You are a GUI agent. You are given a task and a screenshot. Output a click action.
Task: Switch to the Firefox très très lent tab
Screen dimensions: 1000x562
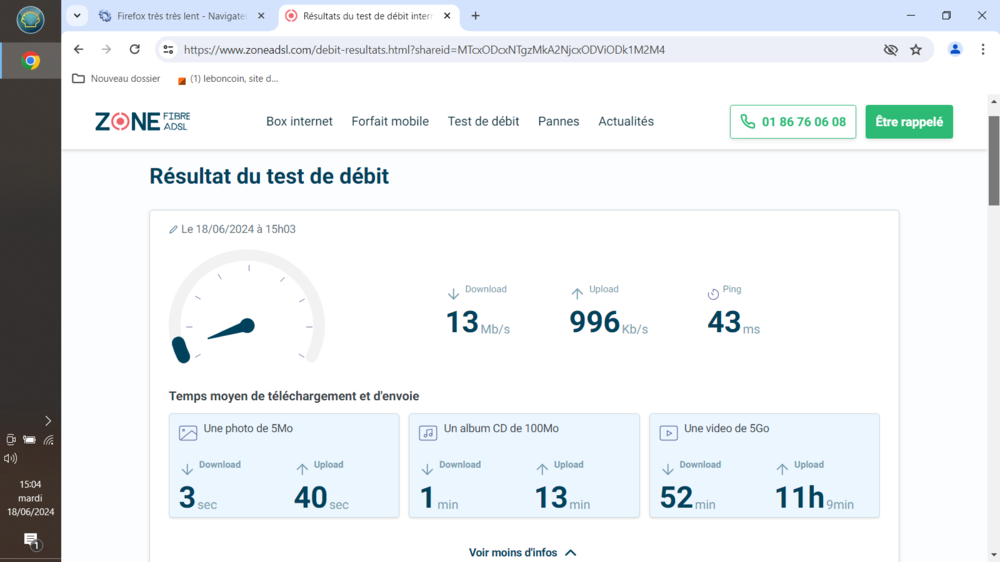[x=182, y=16]
